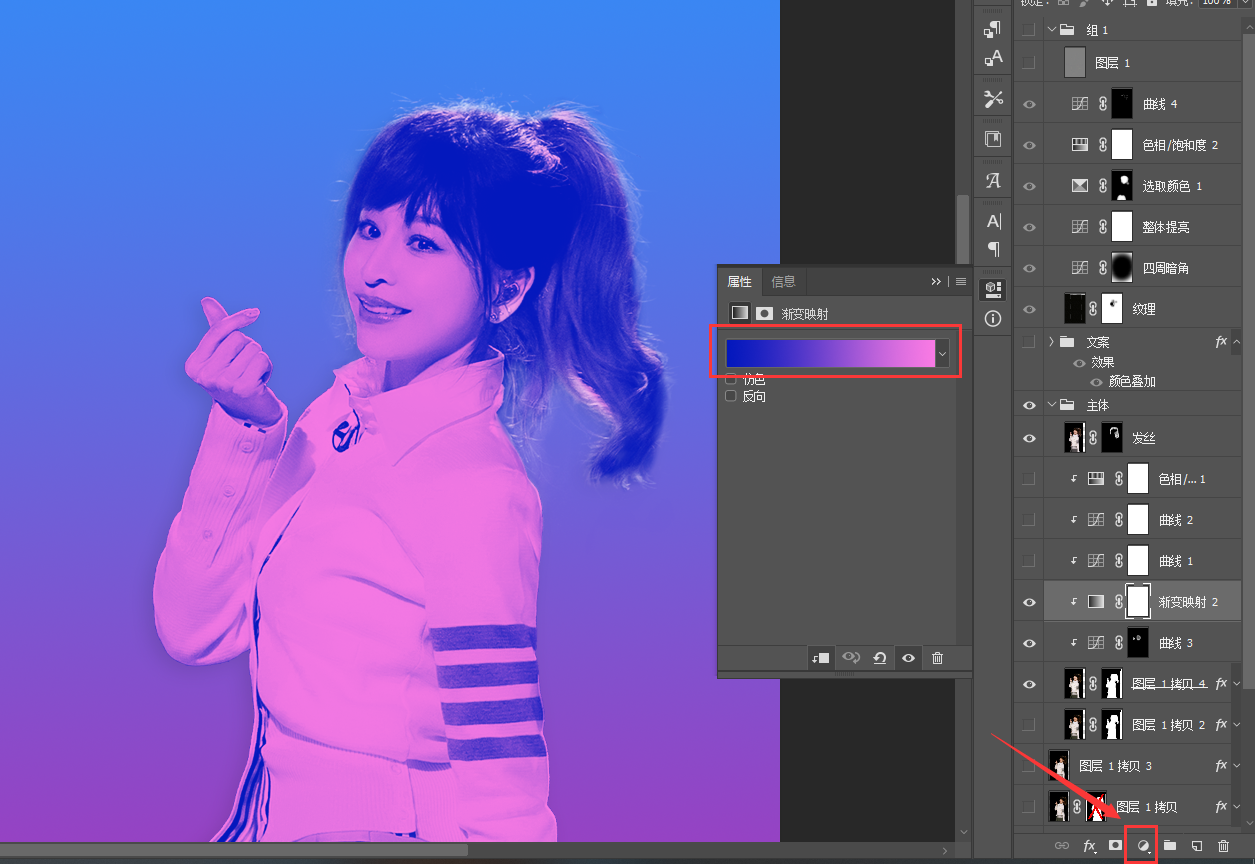The height and width of the screenshot is (864, 1255).
Task: Open the Character Styles panel icon
Action: pos(993,59)
